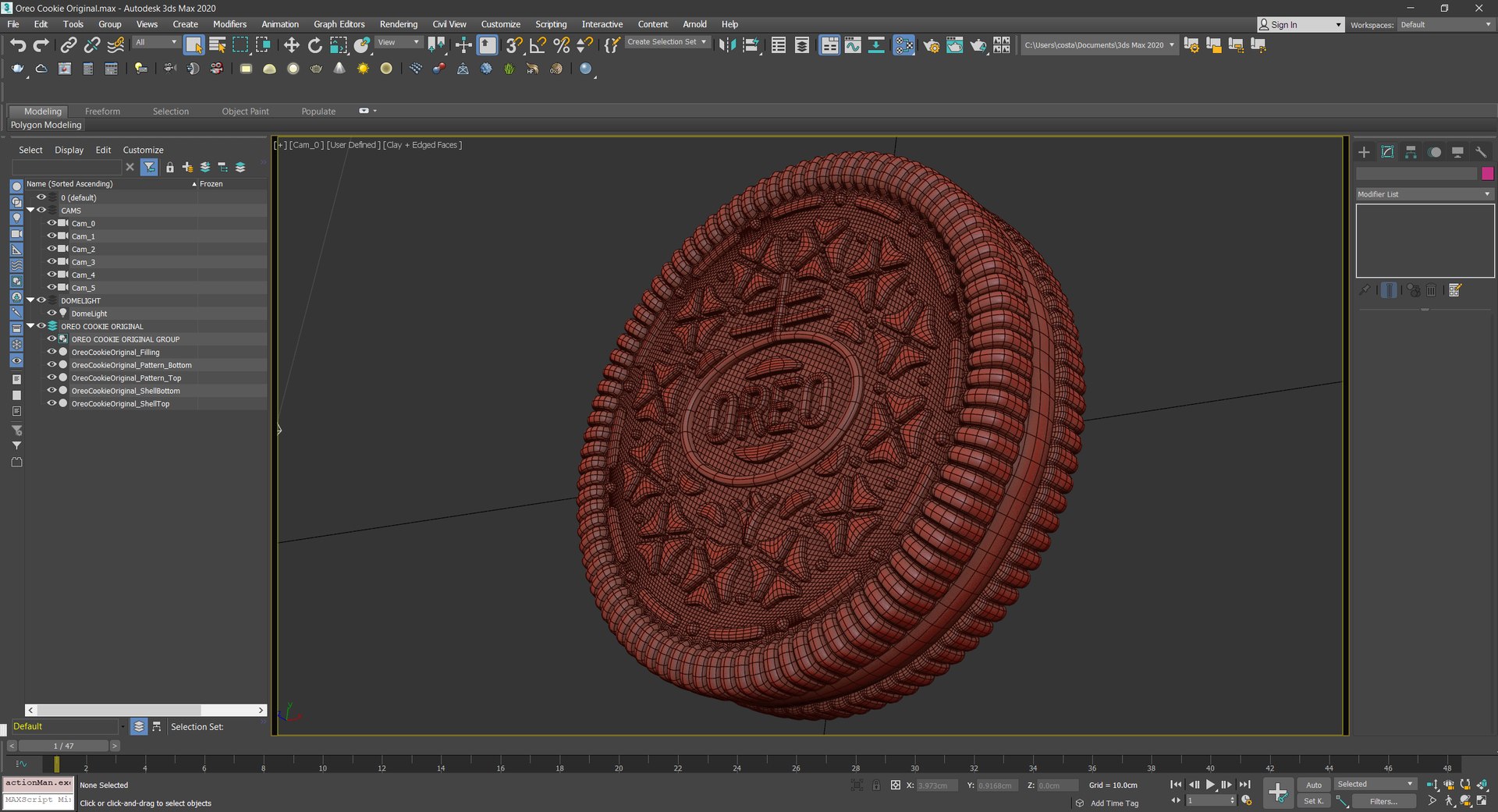This screenshot has width=1498, height=812.
Task: Open Customize in Scene Explorer
Action: 143,150
